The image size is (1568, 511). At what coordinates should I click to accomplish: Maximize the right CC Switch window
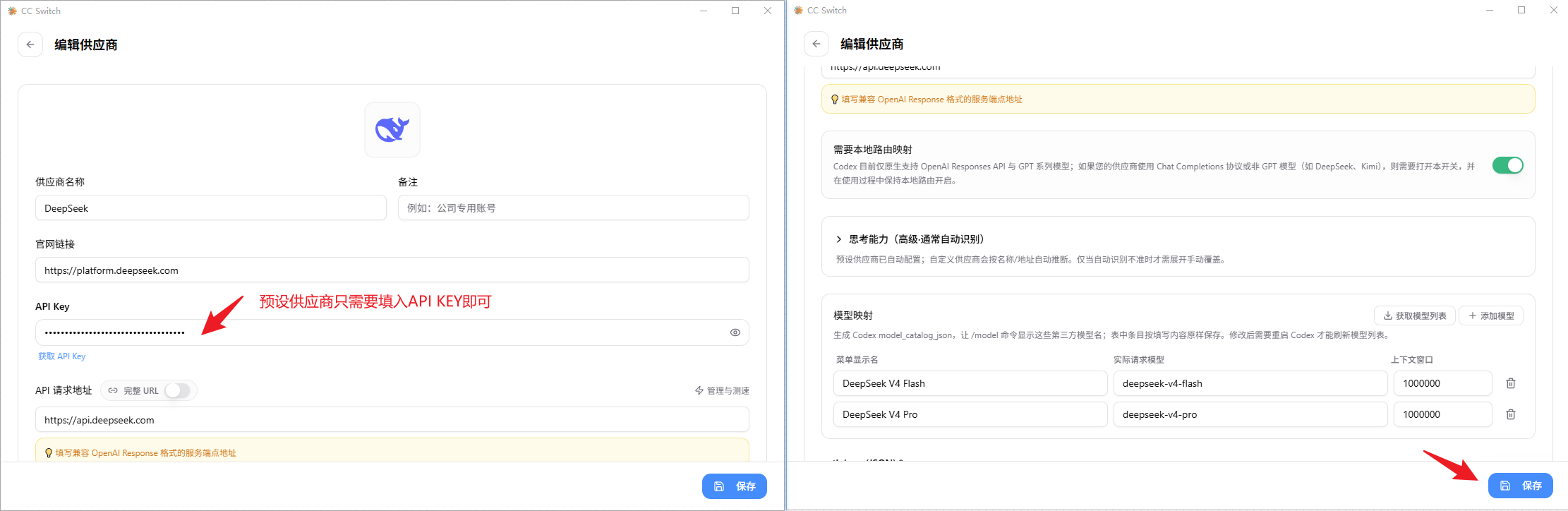[x=1521, y=10]
